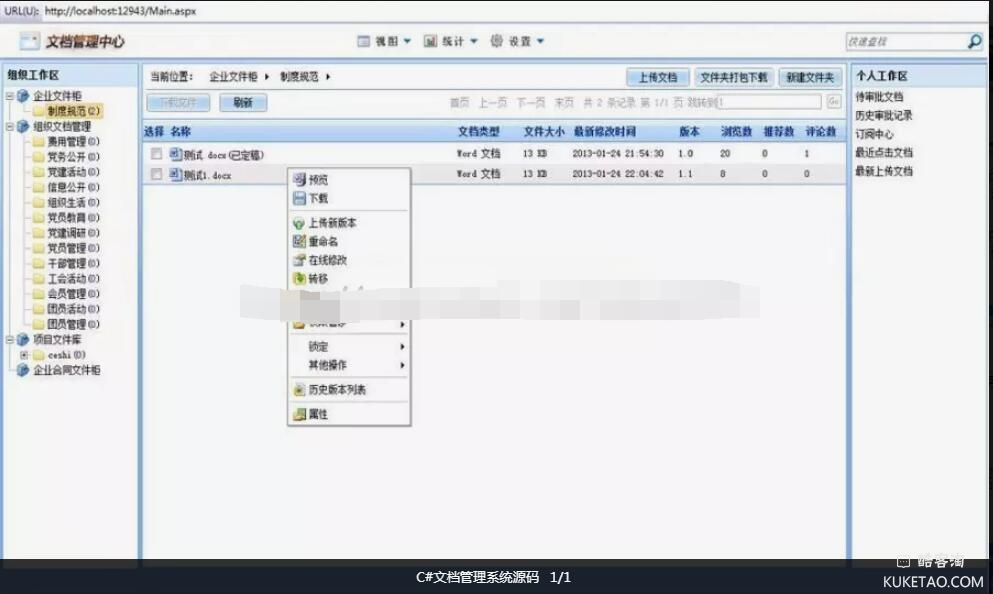This screenshot has height=594, width=993.
Task: Click the folder icon of ceshi
Action: 39,355
